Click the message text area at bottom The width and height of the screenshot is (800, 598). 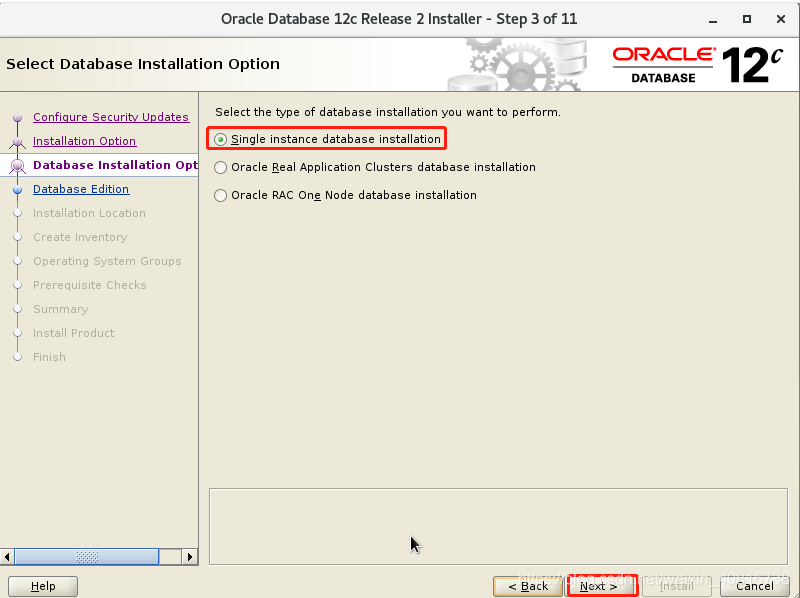(498, 527)
